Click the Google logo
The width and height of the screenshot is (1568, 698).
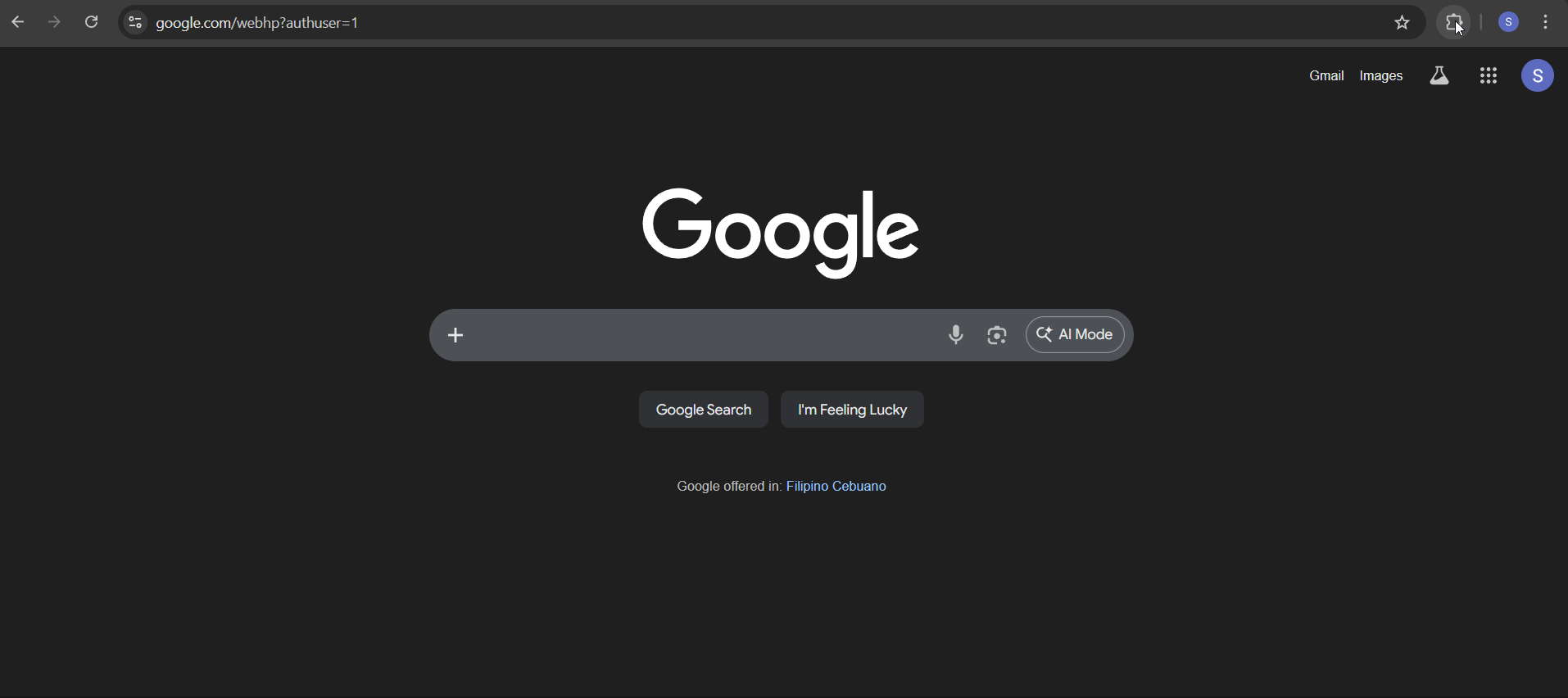tap(781, 233)
